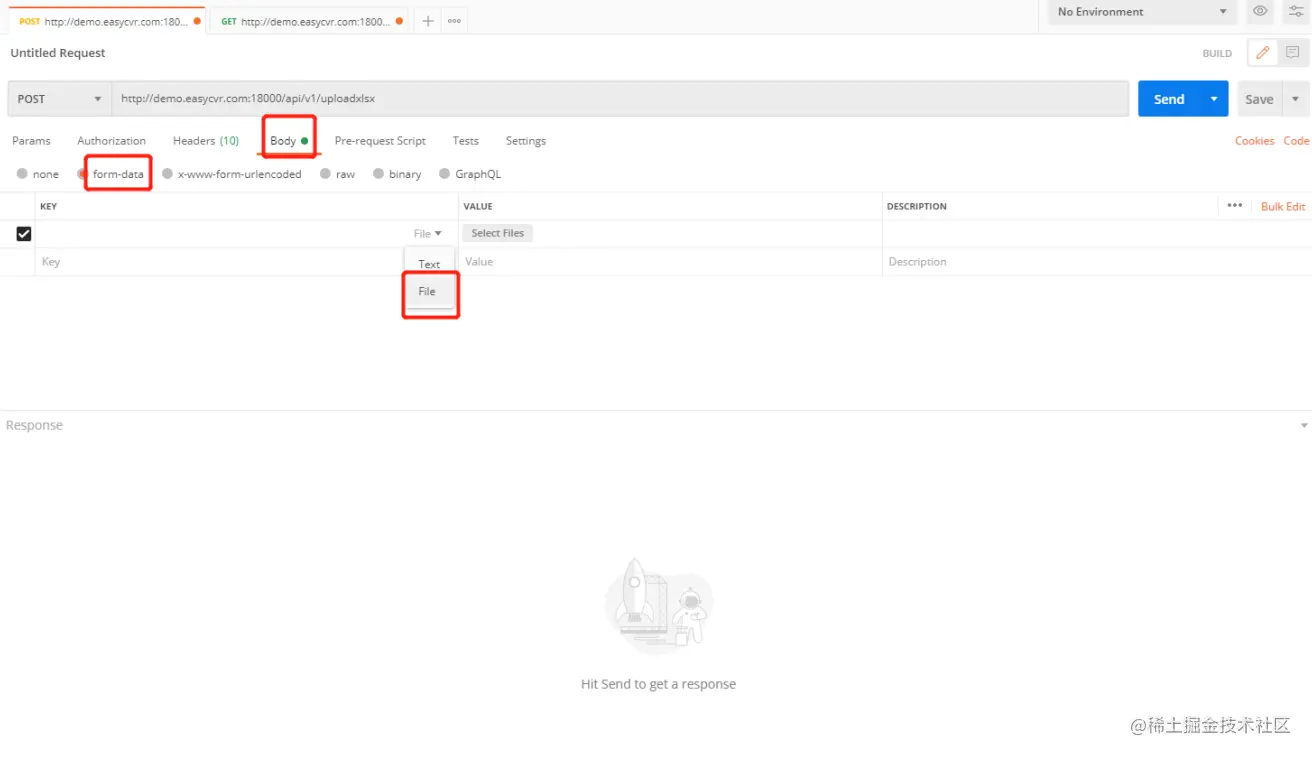Click the Save button
The image size is (1312, 757).
(x=1259, y=99)
